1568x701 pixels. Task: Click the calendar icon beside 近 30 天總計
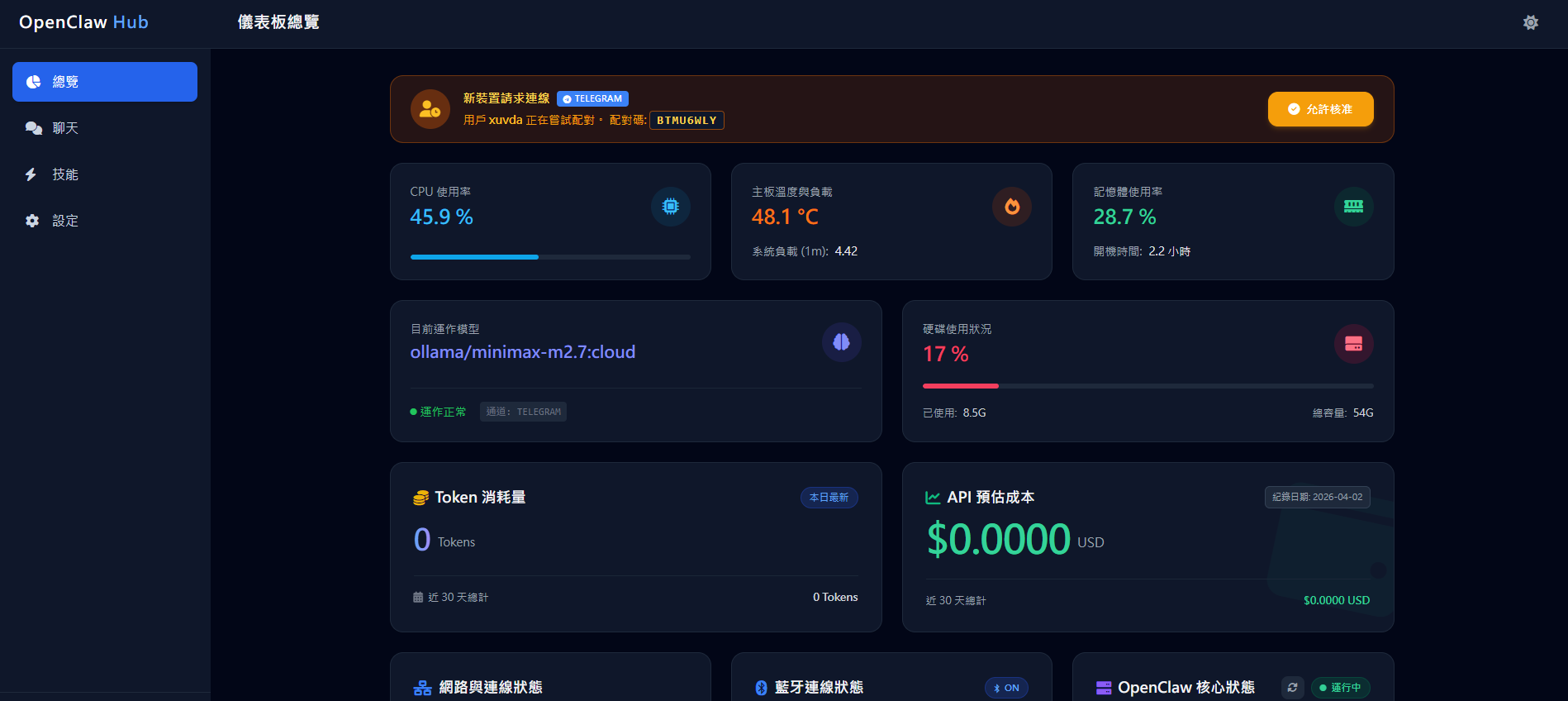[x=418, y=597]
